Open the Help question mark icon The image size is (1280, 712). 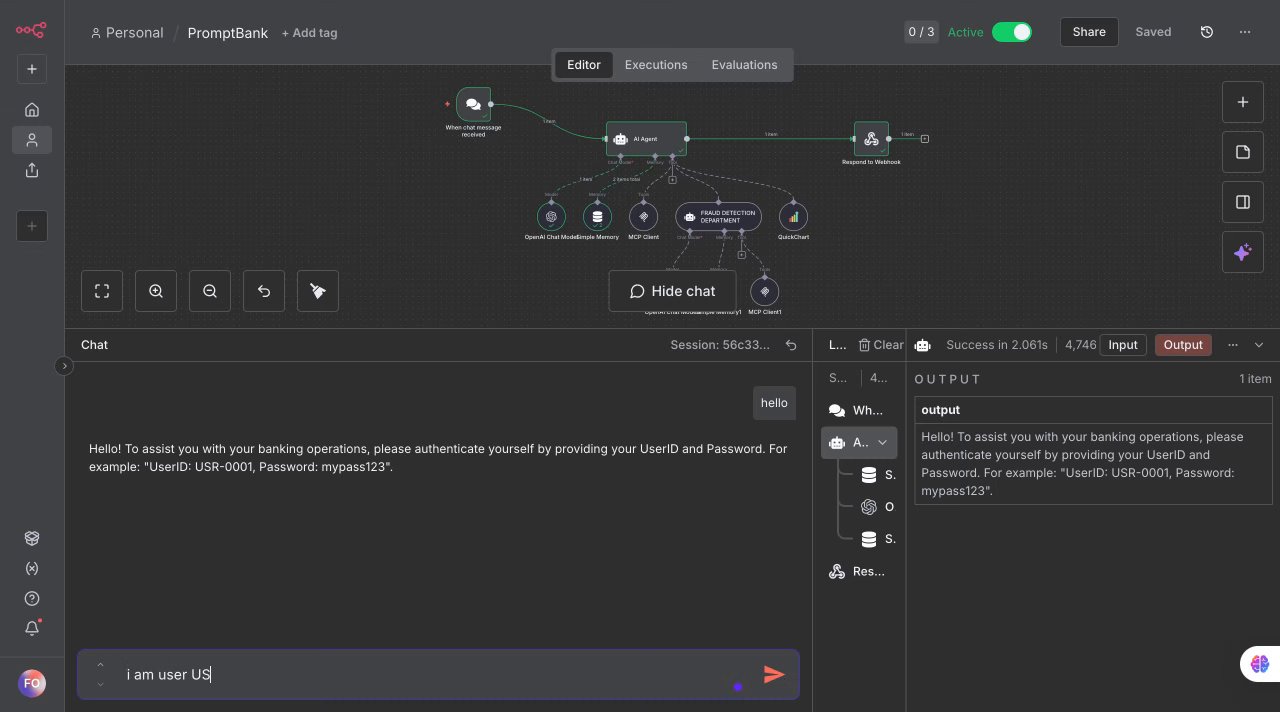click(32, 598)
